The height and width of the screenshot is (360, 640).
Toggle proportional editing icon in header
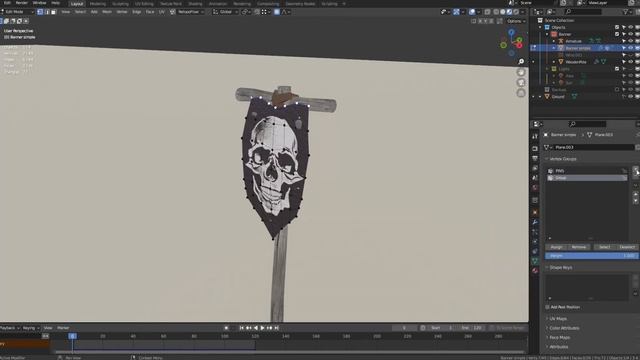277,12
